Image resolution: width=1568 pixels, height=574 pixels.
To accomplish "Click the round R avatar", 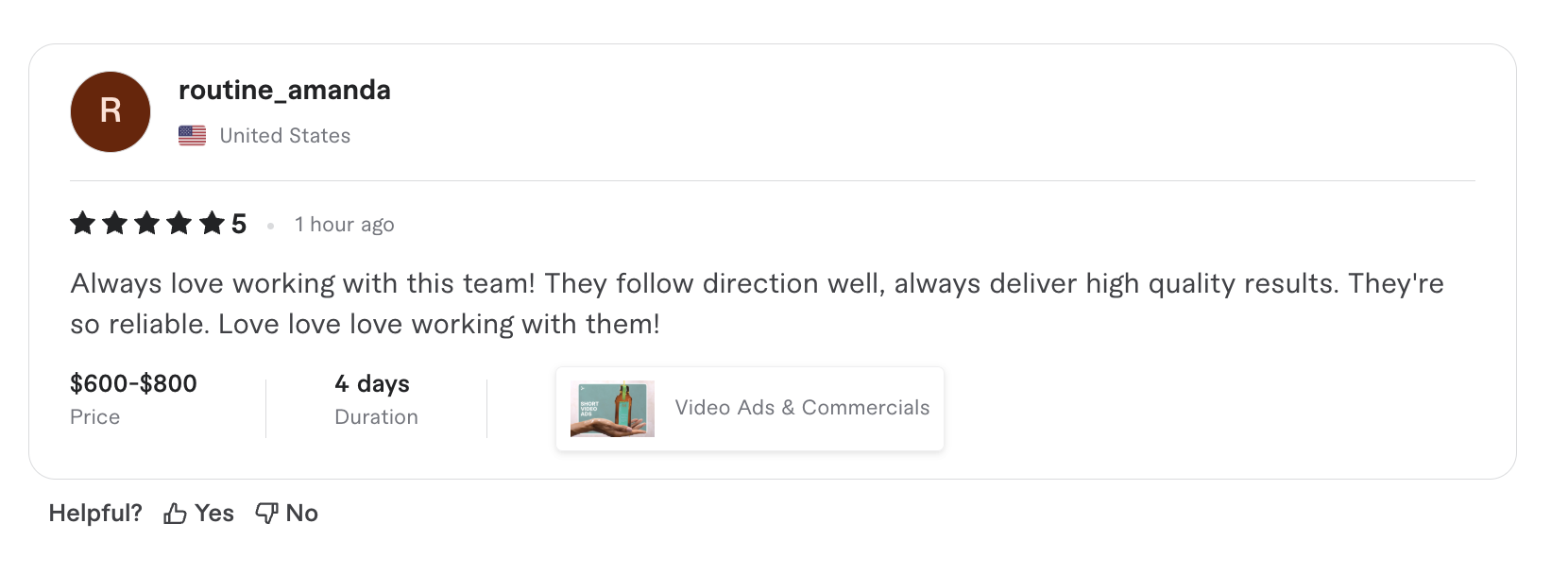I will [111, 111].
